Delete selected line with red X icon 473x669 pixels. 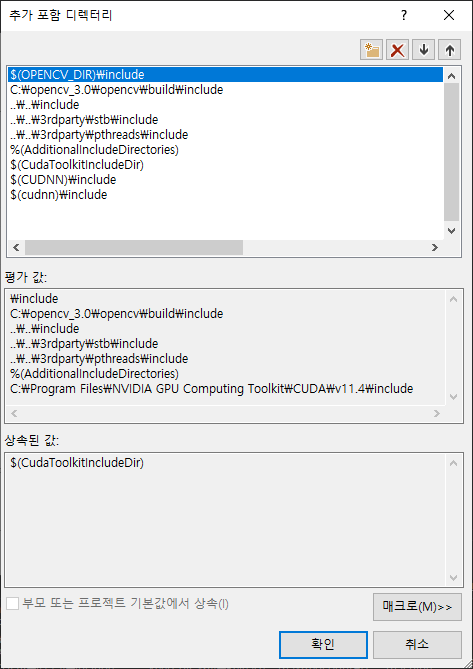pos(398,50)
